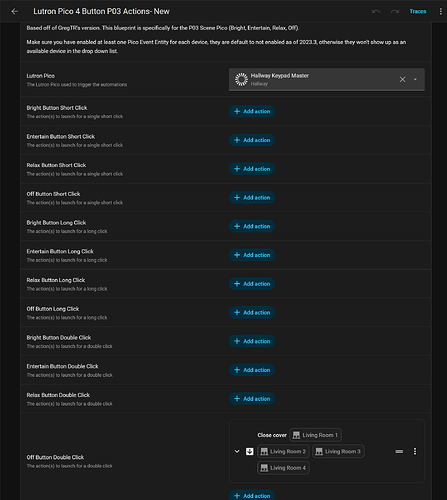This screenshot has height=500, width=447.
Task: Add action for Entertain Button Long Click
Action: [252, 255]
